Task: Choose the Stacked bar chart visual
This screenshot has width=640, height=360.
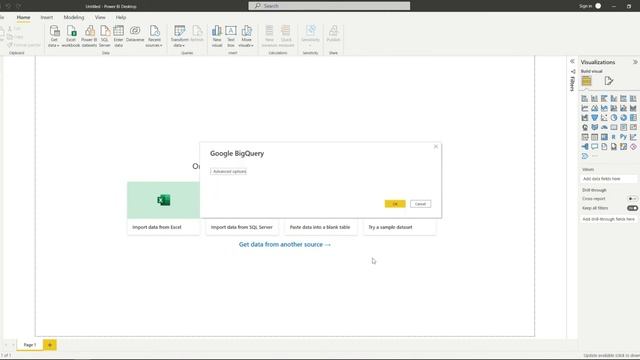Action: point(585,98)
